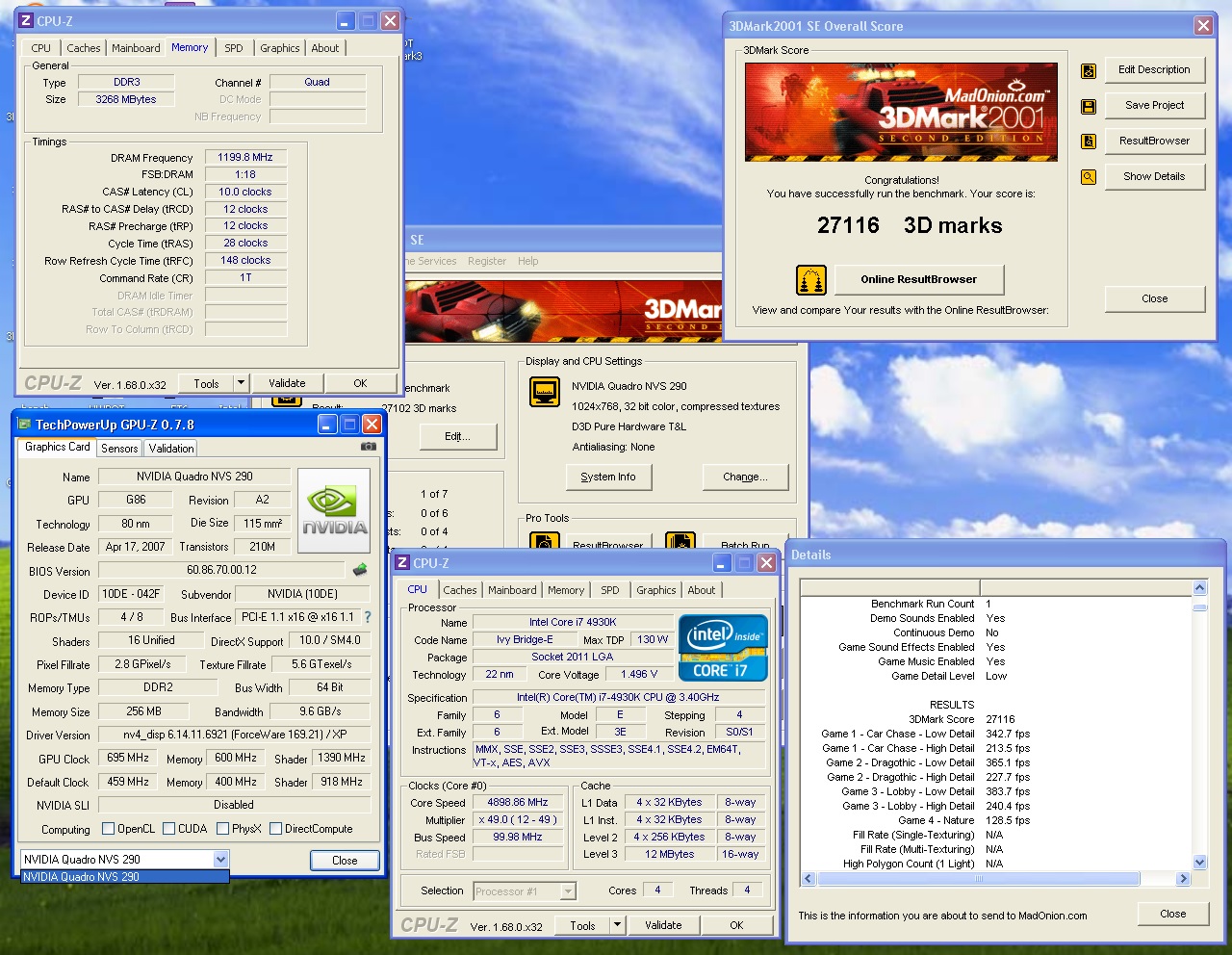Screen dimensions: 1232x955
Task: Click the ResultBrowser icon beside its button
Action: [1089, 142]
